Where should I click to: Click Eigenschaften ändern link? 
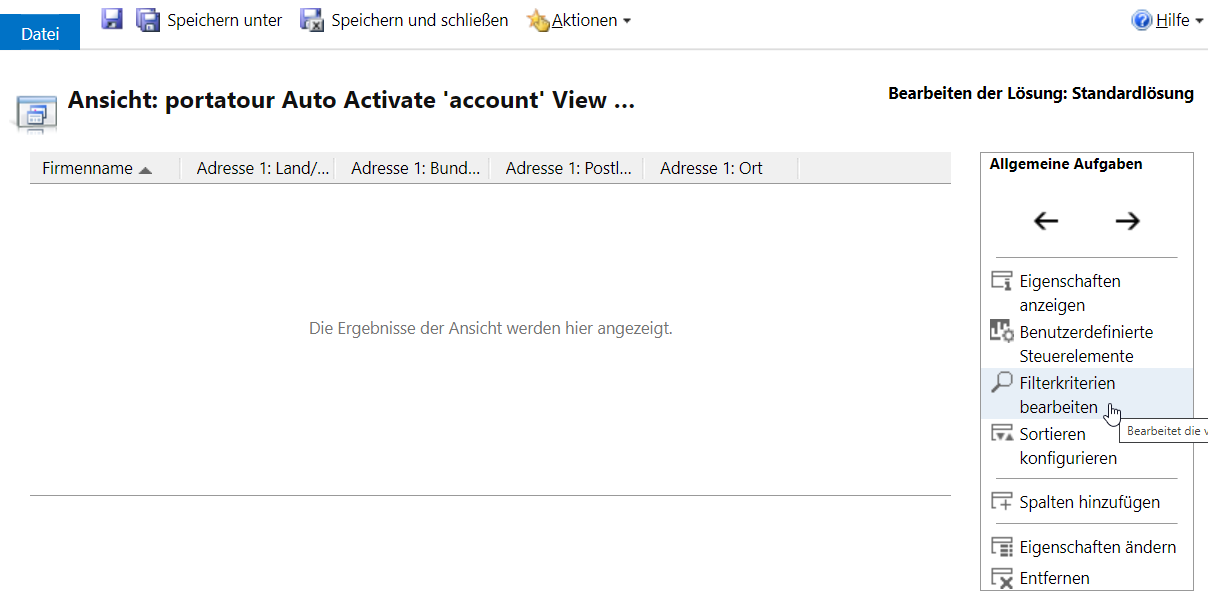click(1098, 547)
